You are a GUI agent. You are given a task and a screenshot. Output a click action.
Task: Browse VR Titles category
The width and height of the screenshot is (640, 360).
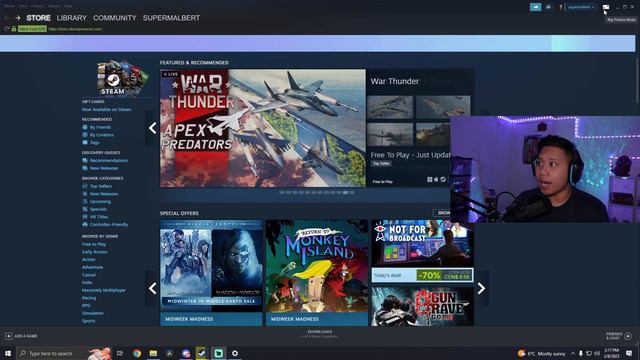[99, 217]
